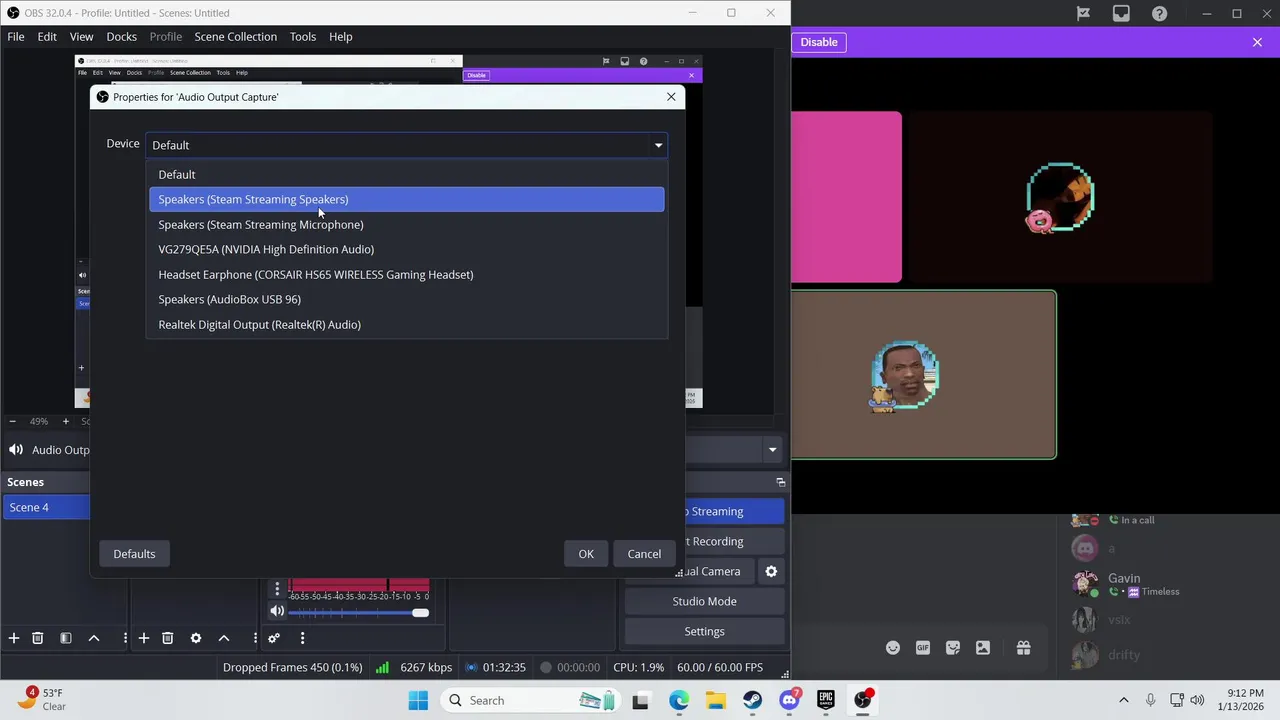
Task: Click the Scenes panel trash icon
Action: (x=38, y=638)
